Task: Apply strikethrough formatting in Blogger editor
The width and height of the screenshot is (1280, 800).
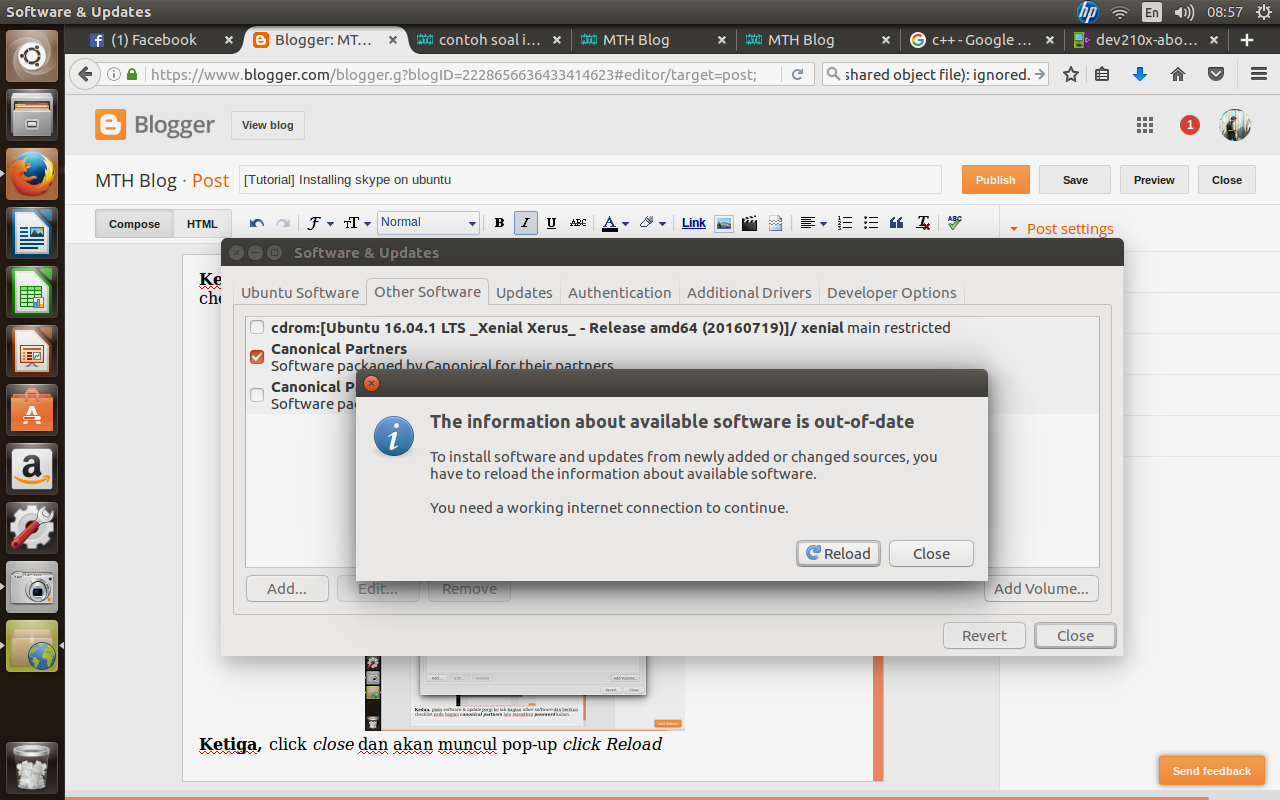Action: tap(578, 223)
